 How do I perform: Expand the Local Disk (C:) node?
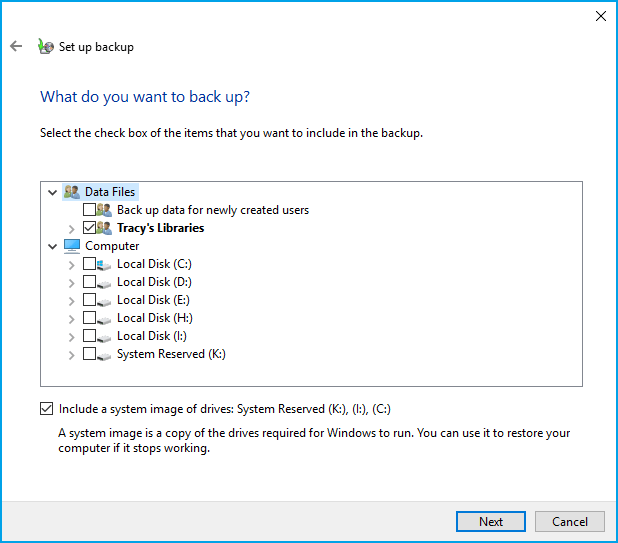pyautogui.click(x=71, y=264)
